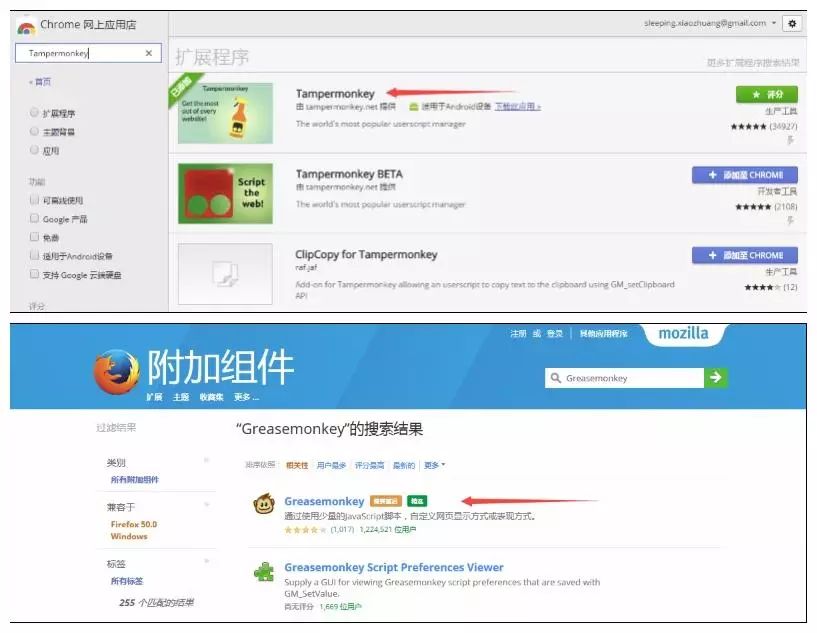Select the 扩展程序 radio option
The height and width of the screenshot is (633, 817).
[34, 113]
